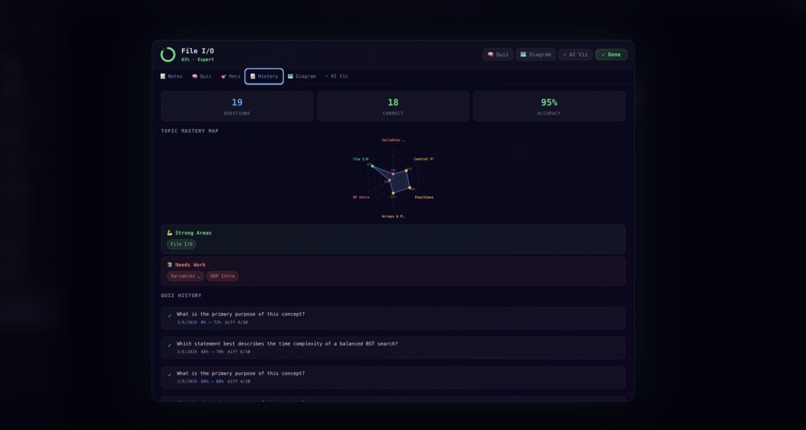
Task: Click the Functions radar chart point
Action: coord(410,188)
